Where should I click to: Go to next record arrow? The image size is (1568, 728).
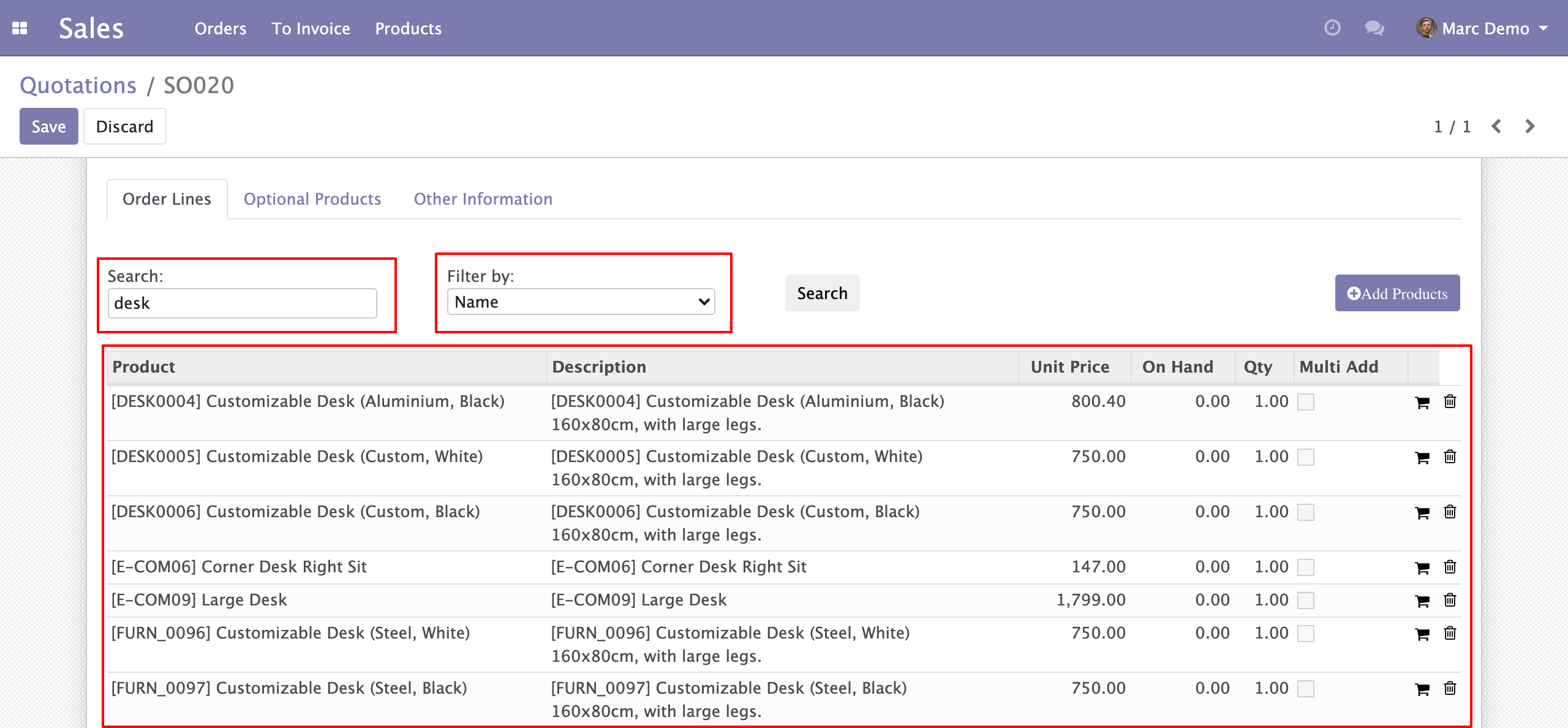(1529, 126)
